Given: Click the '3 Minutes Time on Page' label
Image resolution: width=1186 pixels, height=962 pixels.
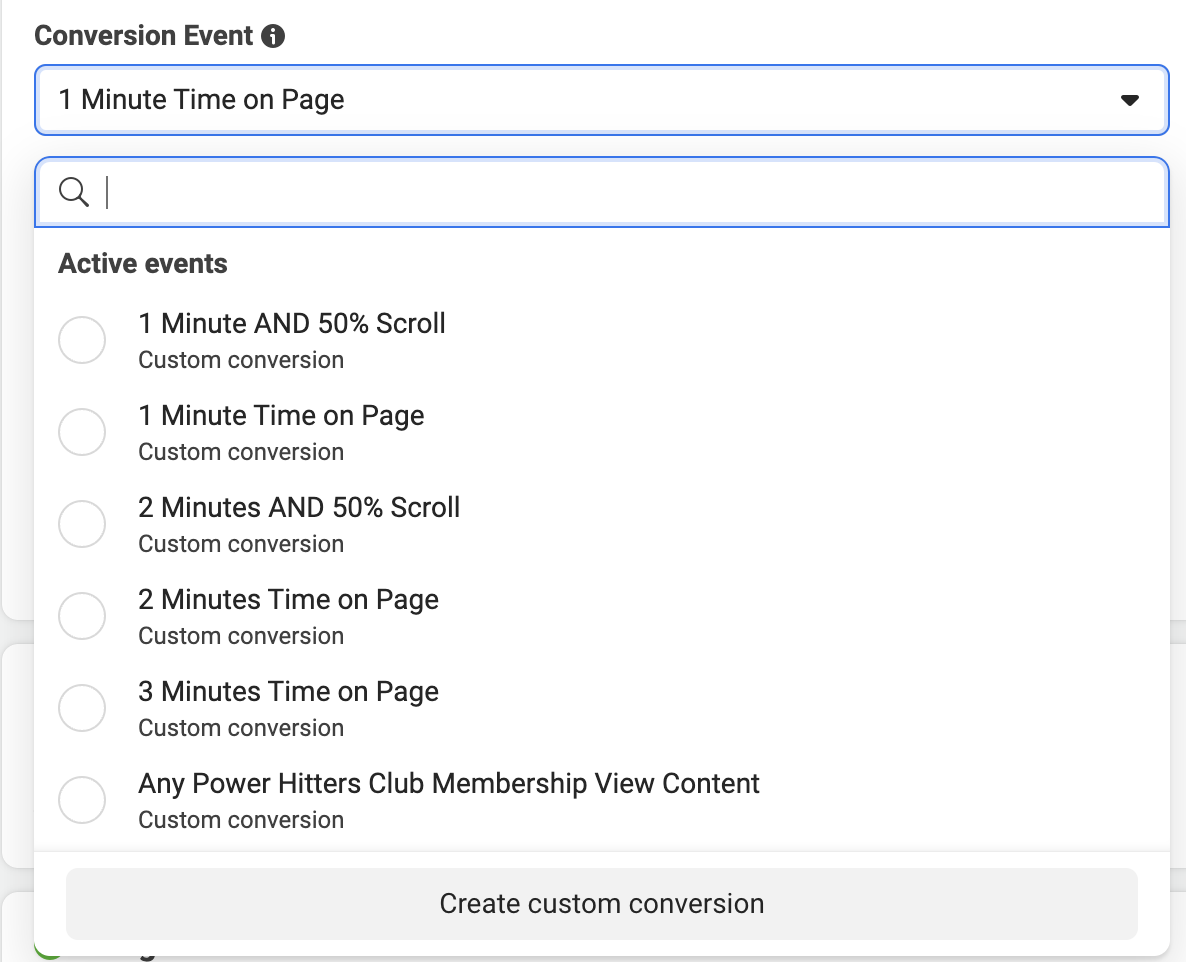Looking at the screenshot, I should [288, 692].
